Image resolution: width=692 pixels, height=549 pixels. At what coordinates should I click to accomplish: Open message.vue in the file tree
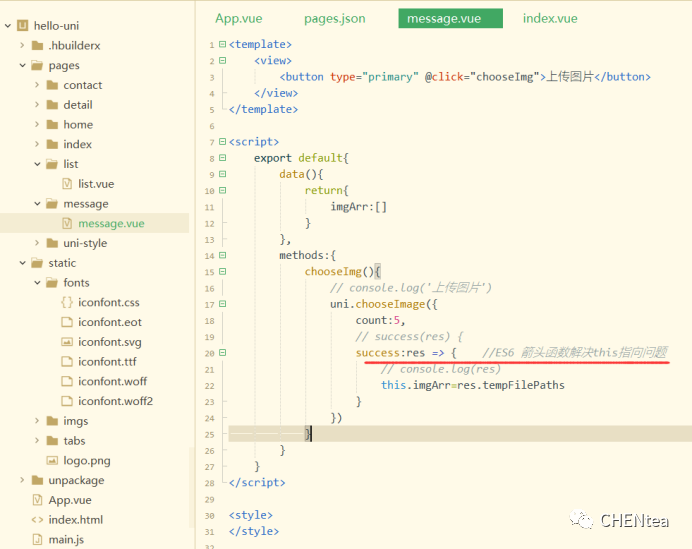(x=111, y=223)
